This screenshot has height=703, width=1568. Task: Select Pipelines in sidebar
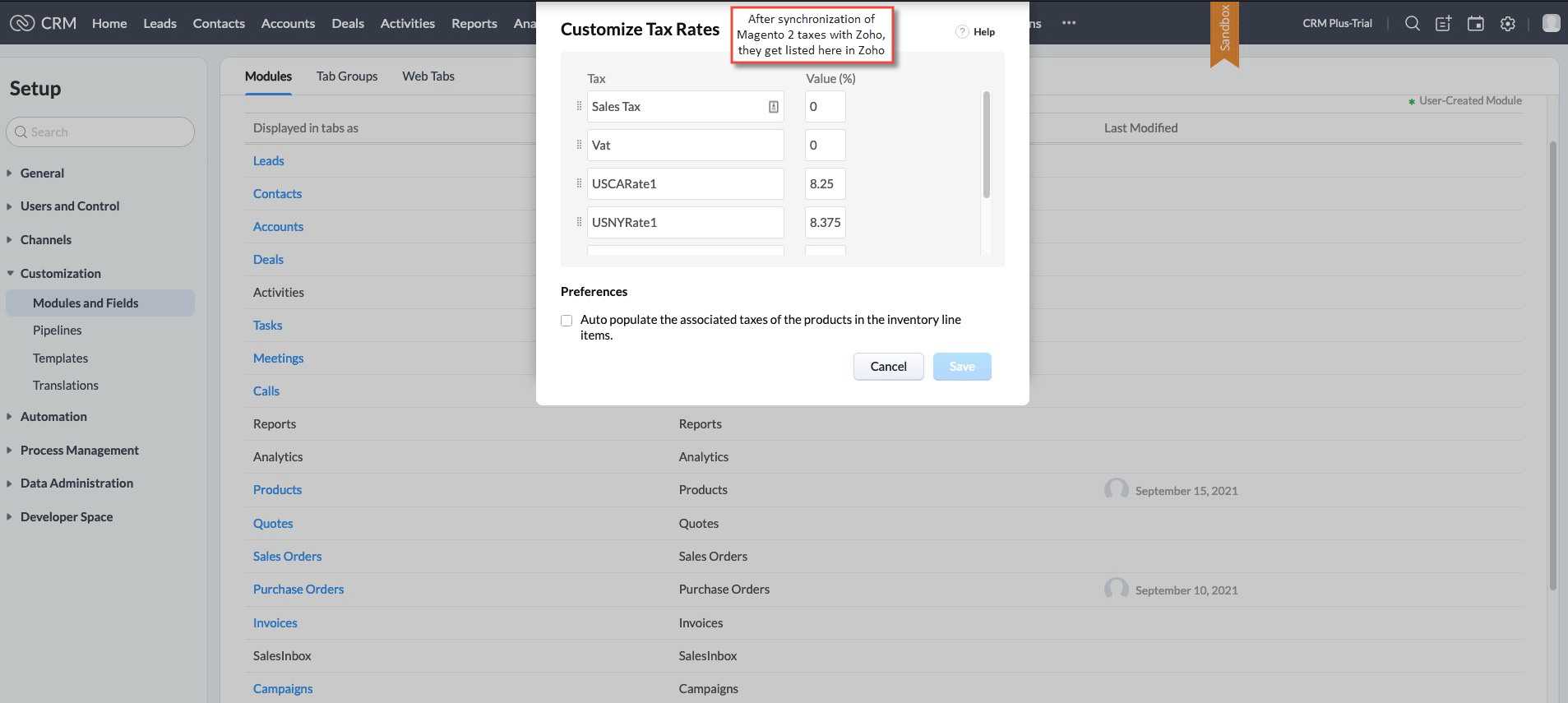[x=57, y=331]
